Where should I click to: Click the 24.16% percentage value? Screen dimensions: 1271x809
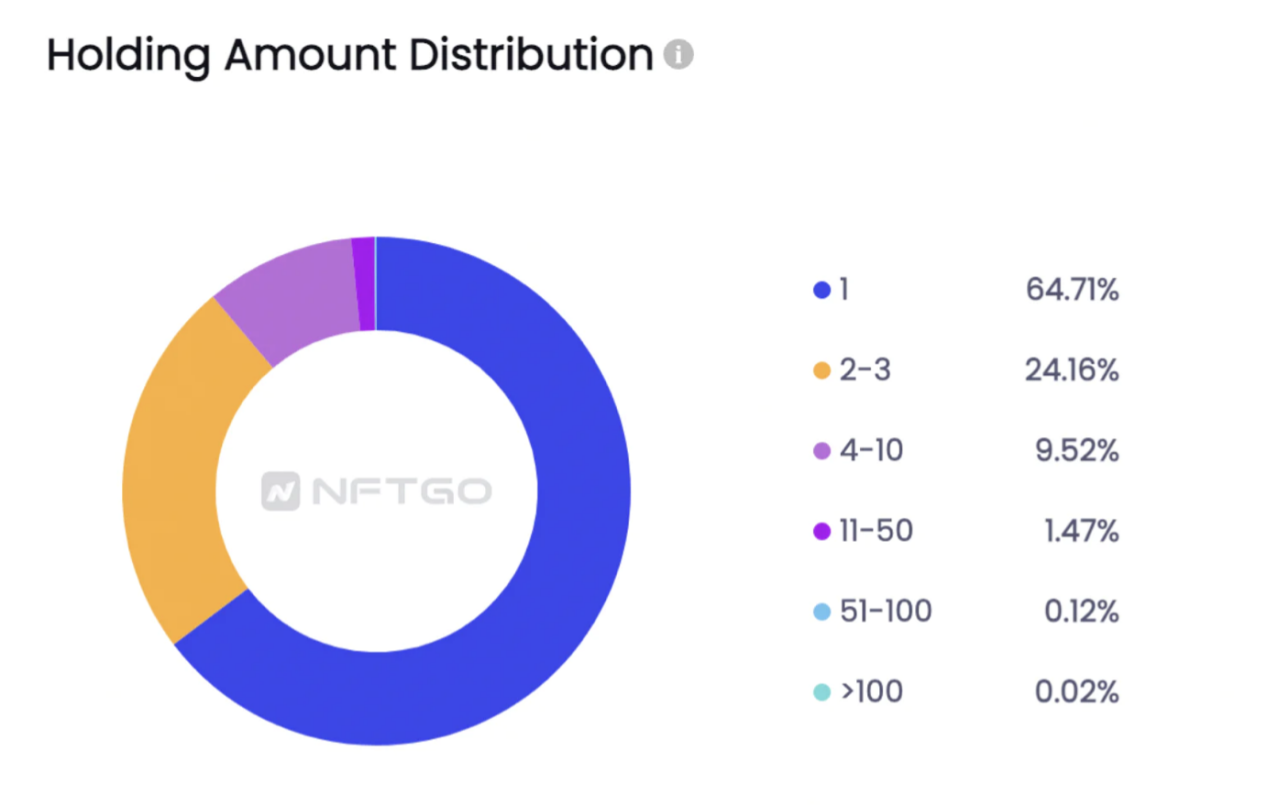1072,371
